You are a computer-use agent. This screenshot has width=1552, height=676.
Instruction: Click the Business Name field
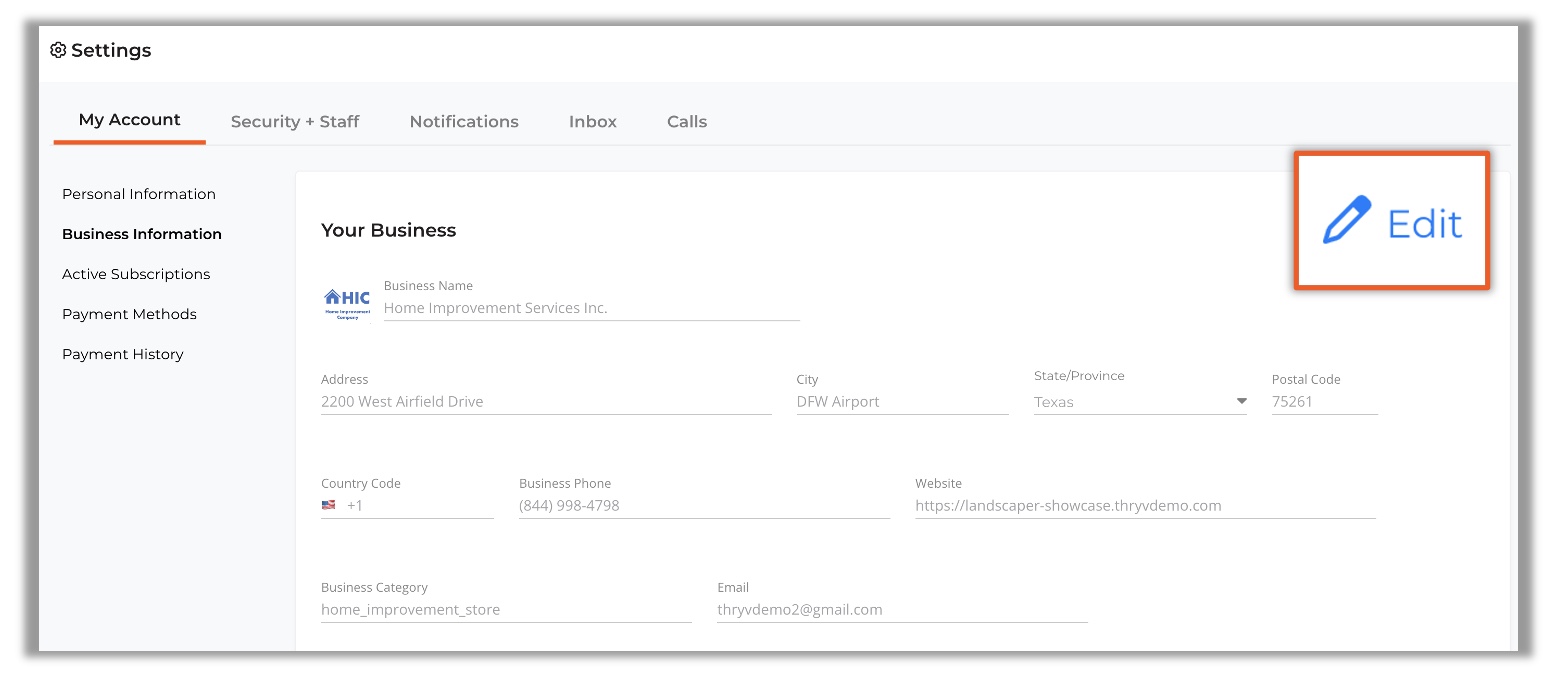[x=592, y=308]
